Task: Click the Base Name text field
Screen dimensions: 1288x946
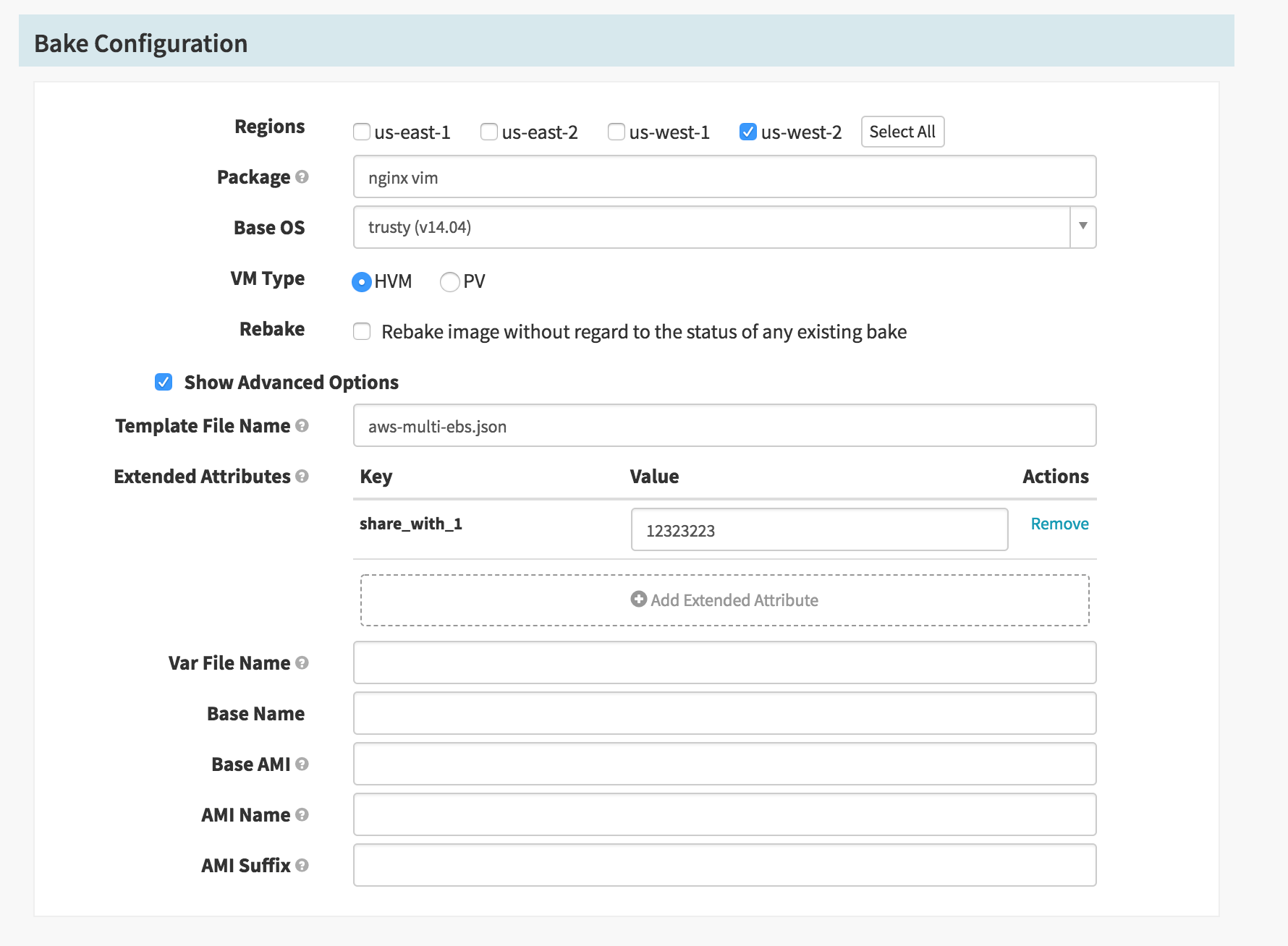Action: pyautogui.click(x=724, y=714)
